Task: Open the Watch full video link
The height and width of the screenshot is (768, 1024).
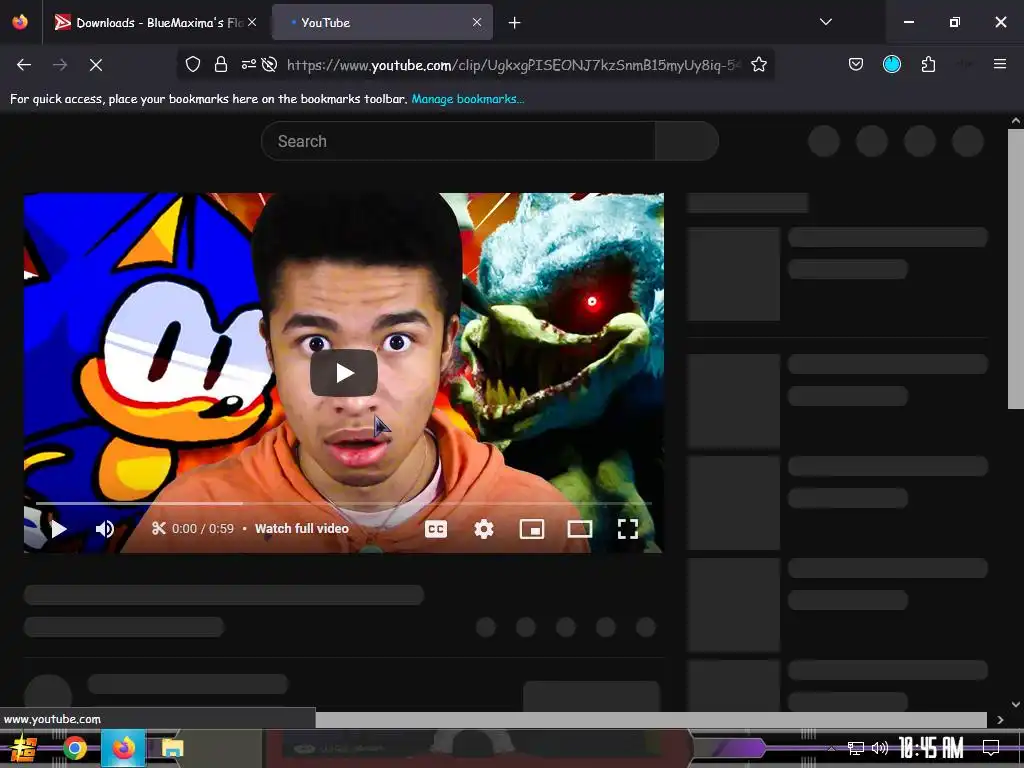Action: [302, 528]
